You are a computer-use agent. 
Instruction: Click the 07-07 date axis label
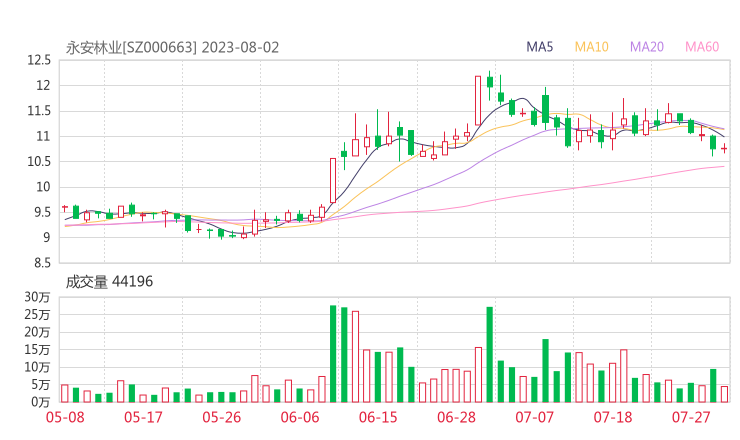pyautogui.click(x=534, y=417)
